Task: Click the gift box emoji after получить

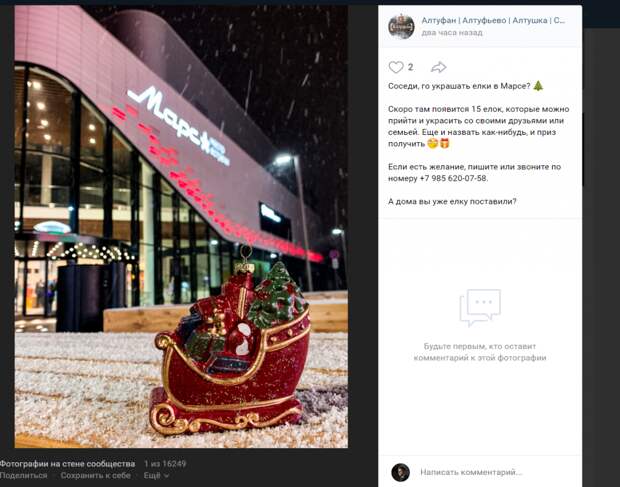Action: [445, 143]
